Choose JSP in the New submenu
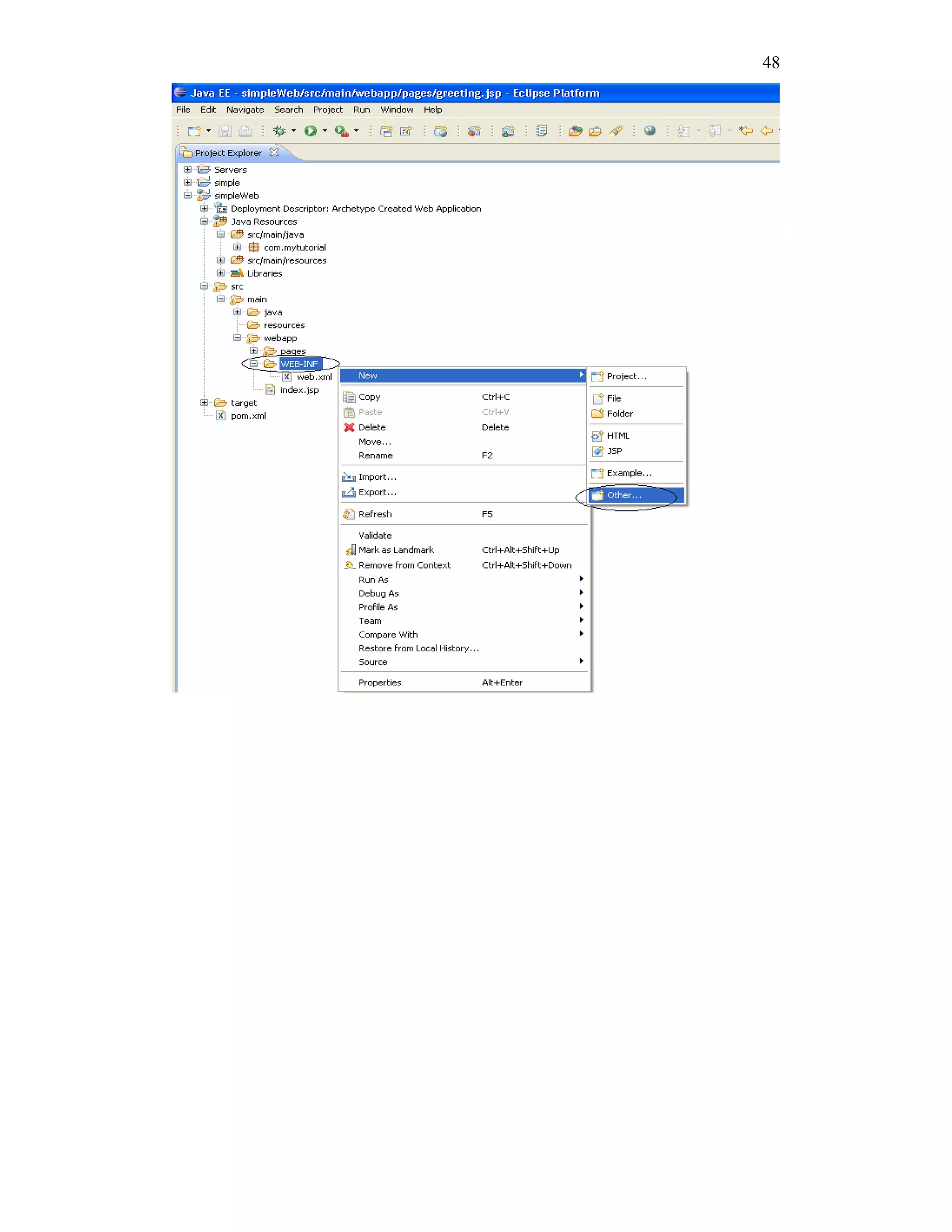Screen dimensions: 952x1232 (x=637, y=450)
